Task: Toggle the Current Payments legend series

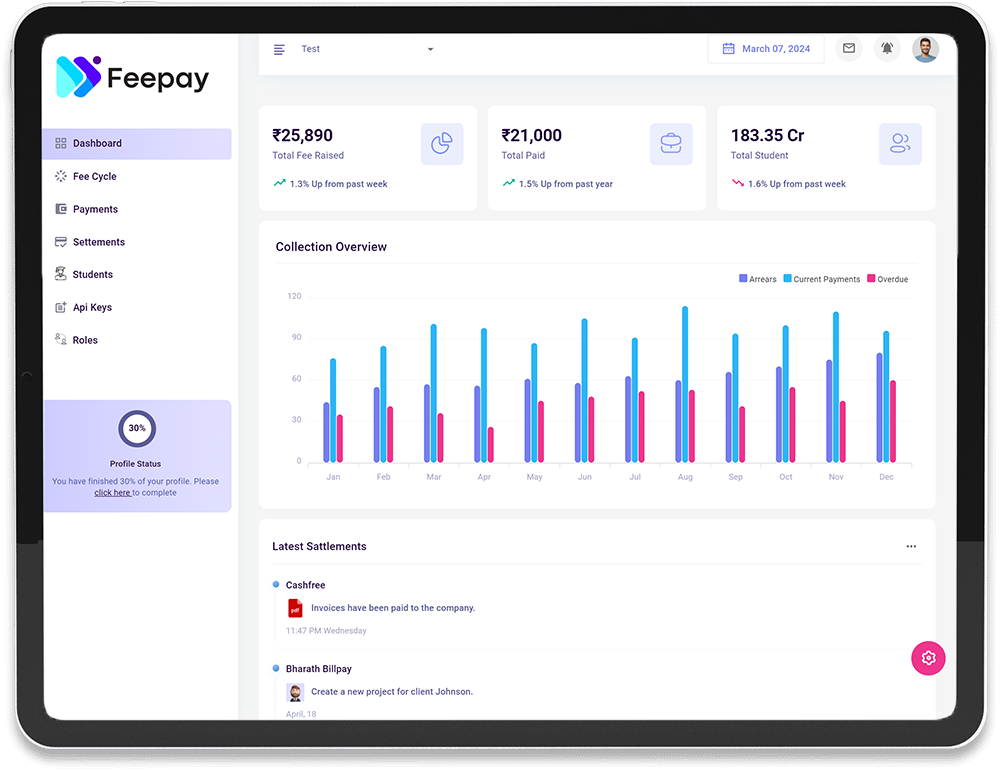Action: (x=821, y=279)
